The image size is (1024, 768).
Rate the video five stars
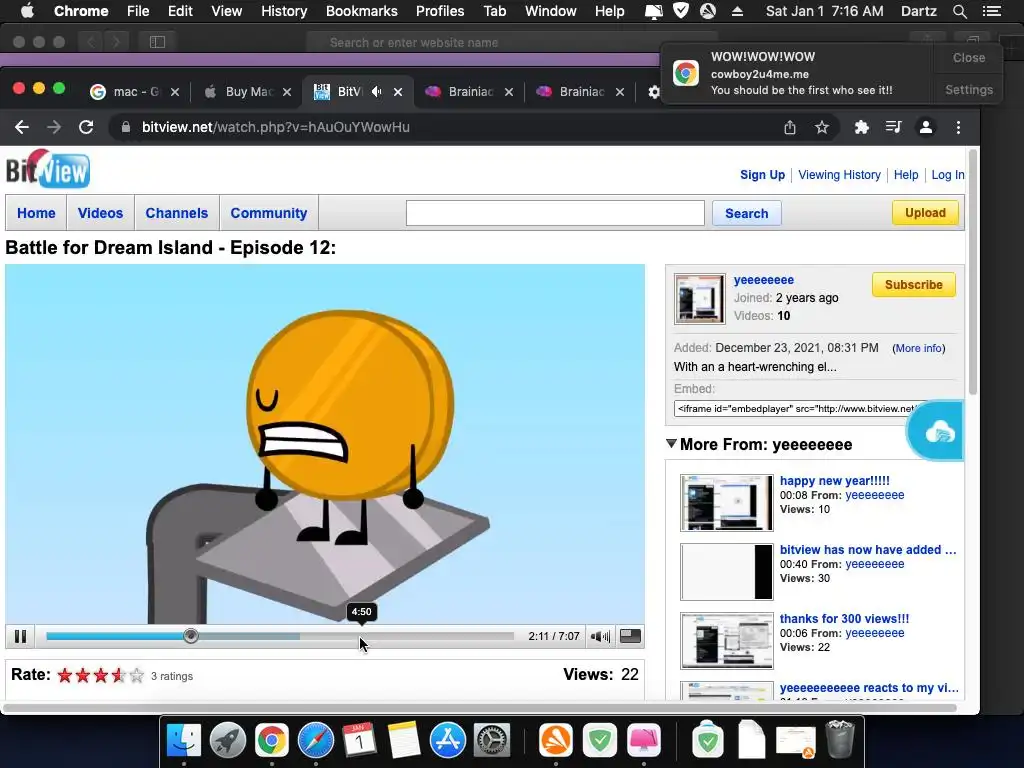point(136,675)
